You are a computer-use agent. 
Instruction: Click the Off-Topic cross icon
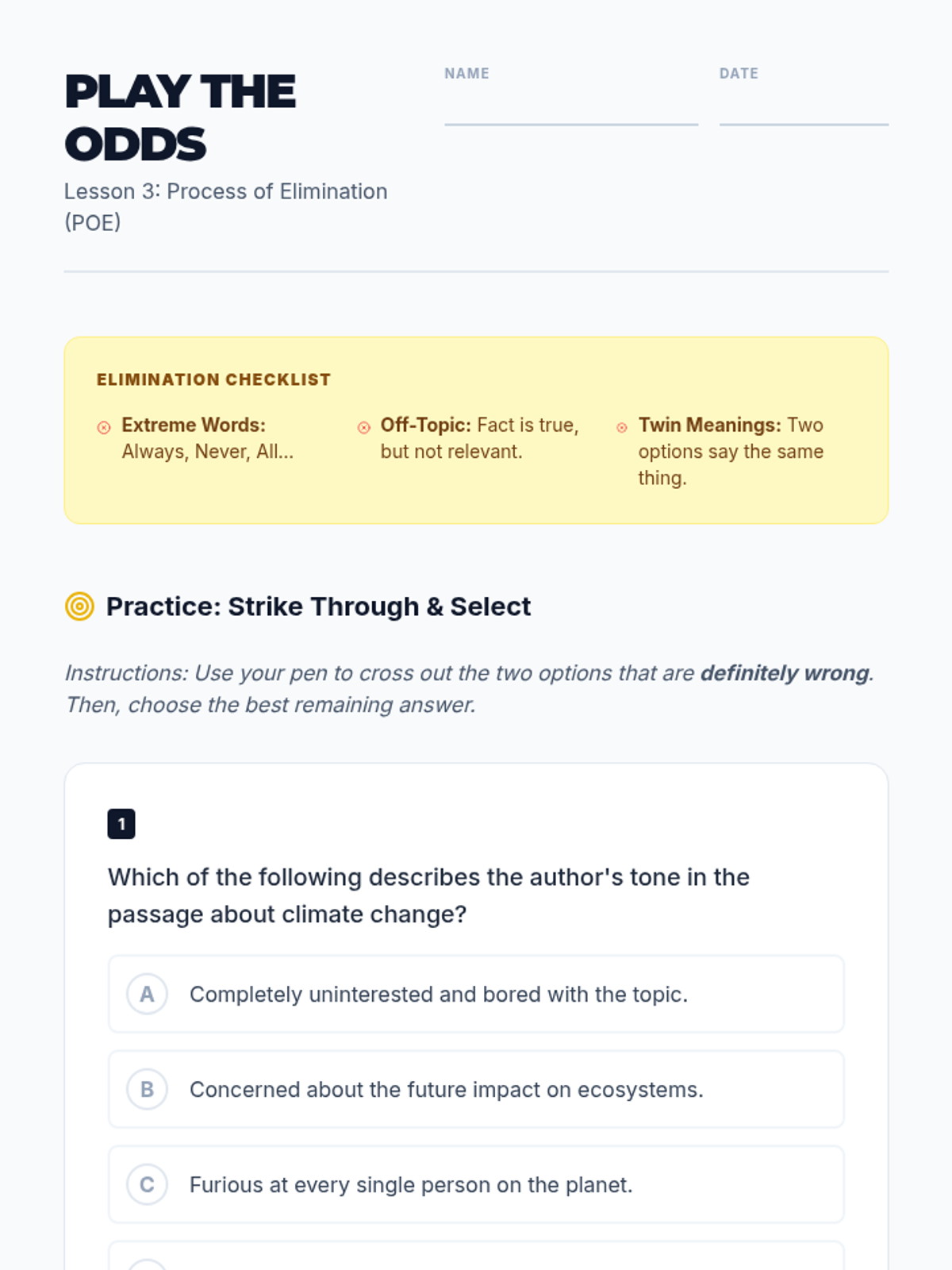coord(364,428)
